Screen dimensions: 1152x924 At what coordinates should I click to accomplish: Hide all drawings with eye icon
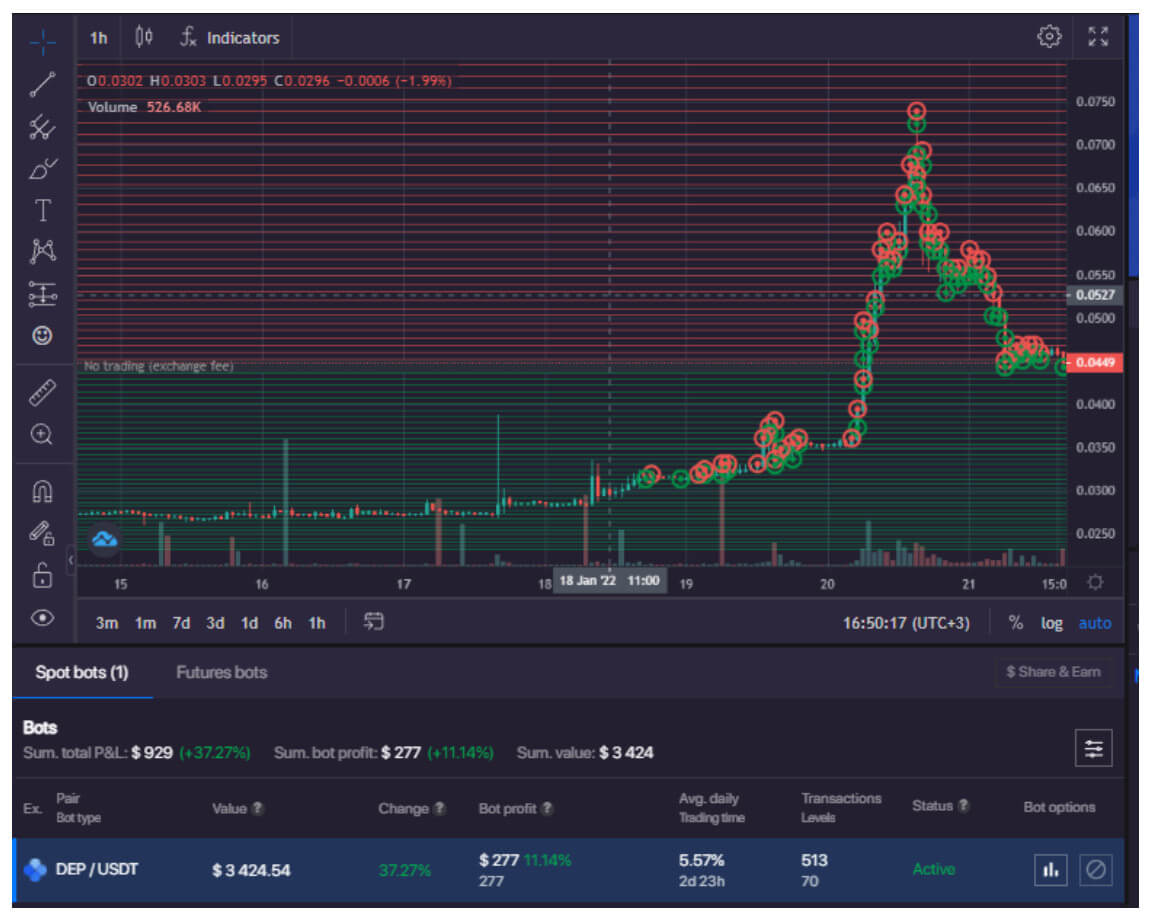pos(43,618)
